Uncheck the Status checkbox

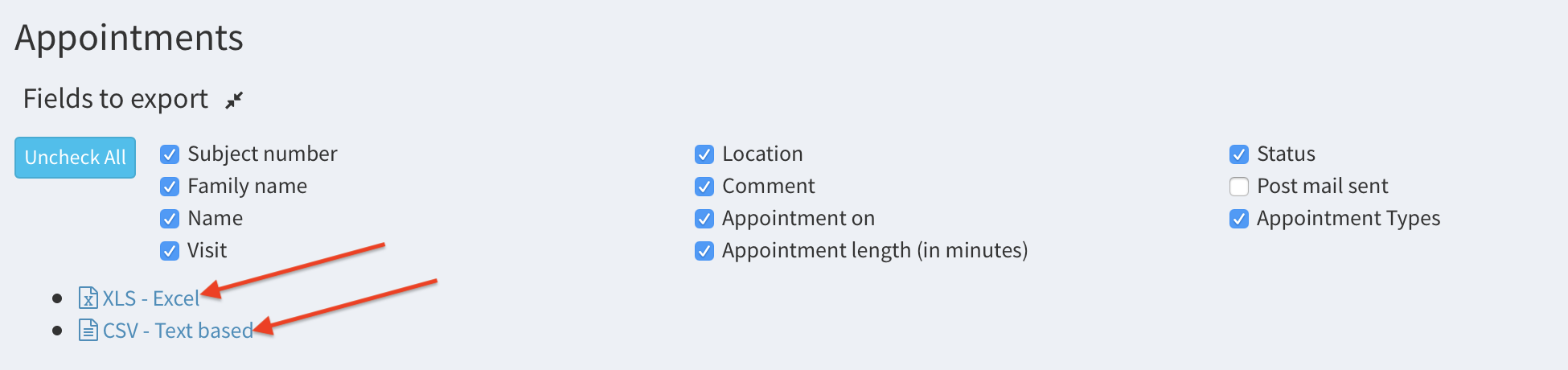(x=1239, y=154)
